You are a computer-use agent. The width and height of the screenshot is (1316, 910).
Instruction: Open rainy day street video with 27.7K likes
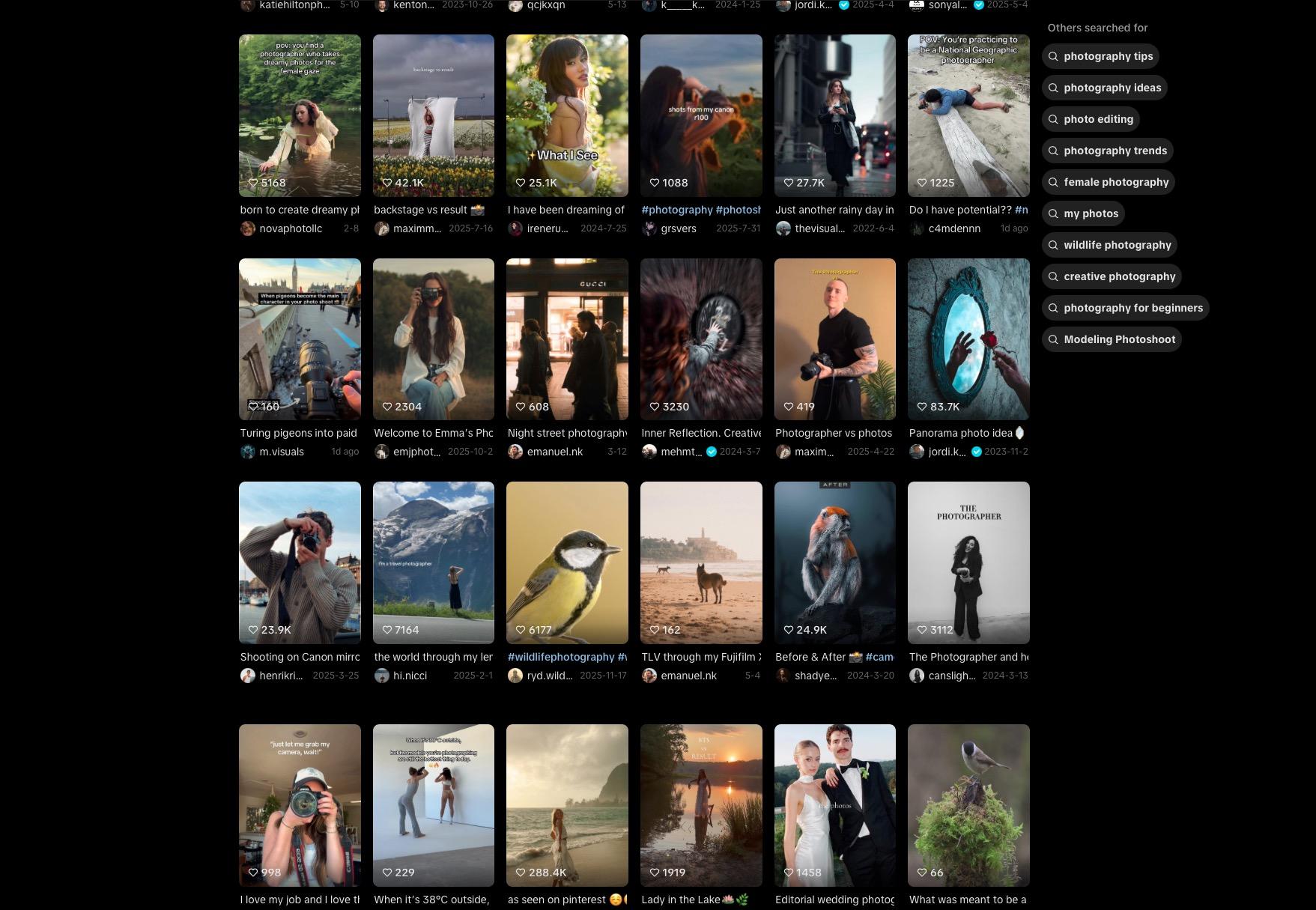pyautogui.click(x=835, y=115)
